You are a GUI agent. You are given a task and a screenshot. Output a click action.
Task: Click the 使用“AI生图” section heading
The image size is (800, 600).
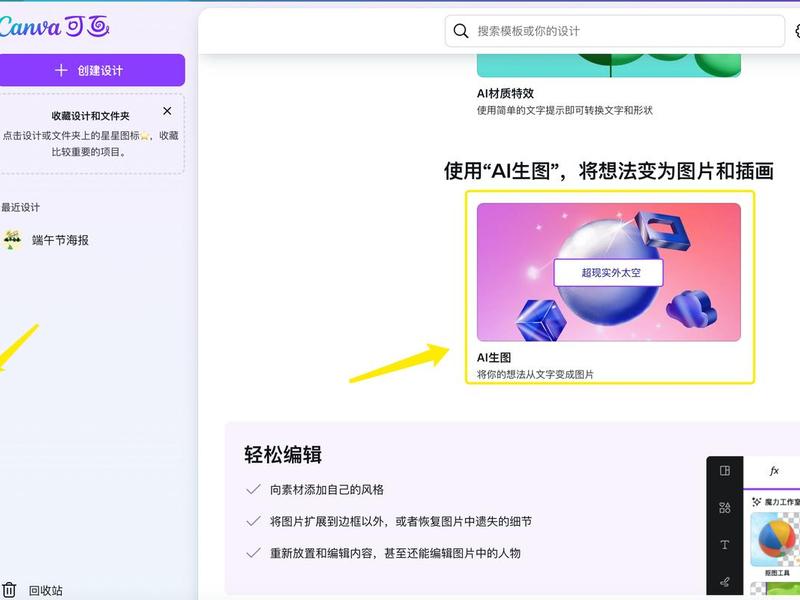(608, 171)
